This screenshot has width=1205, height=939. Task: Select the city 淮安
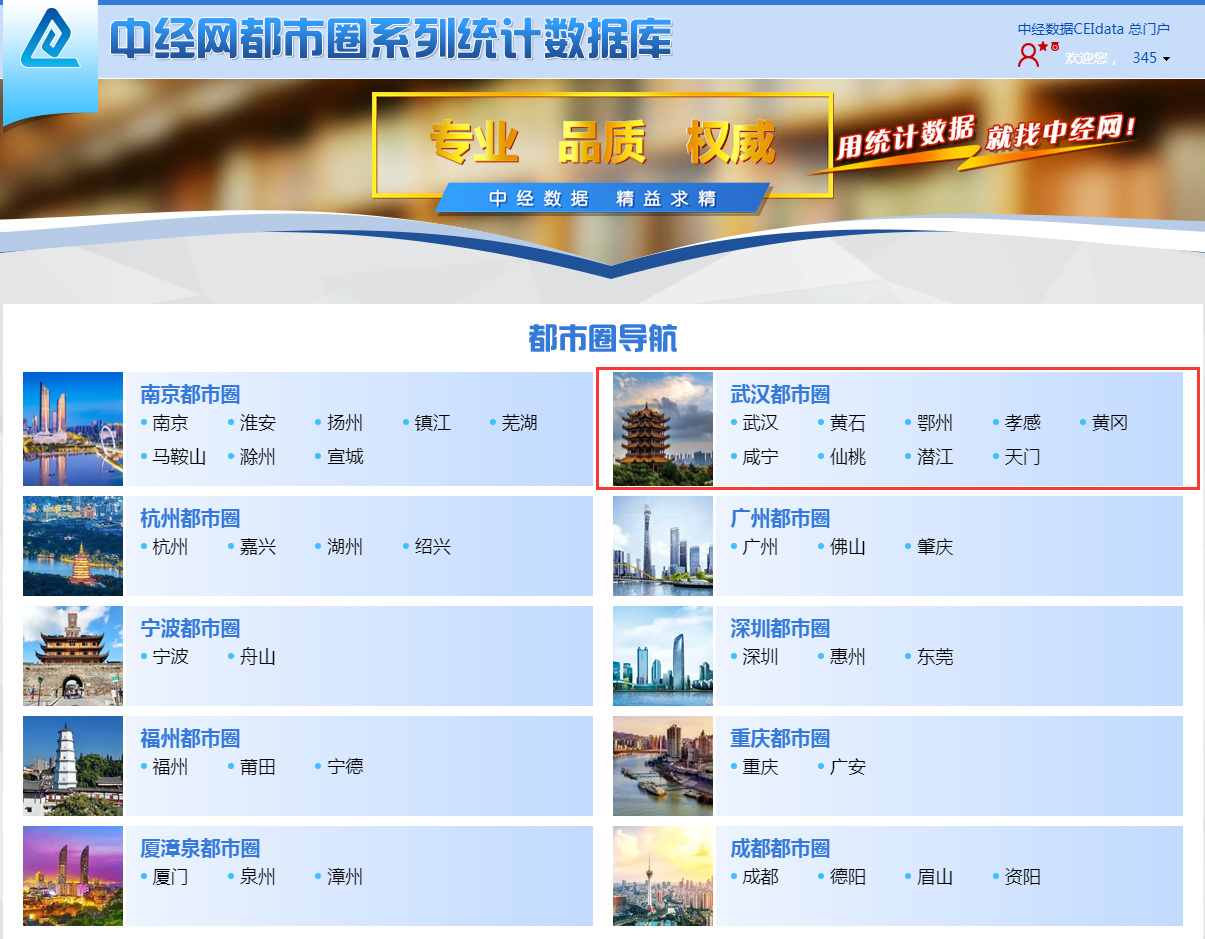[x=258, y=423]
